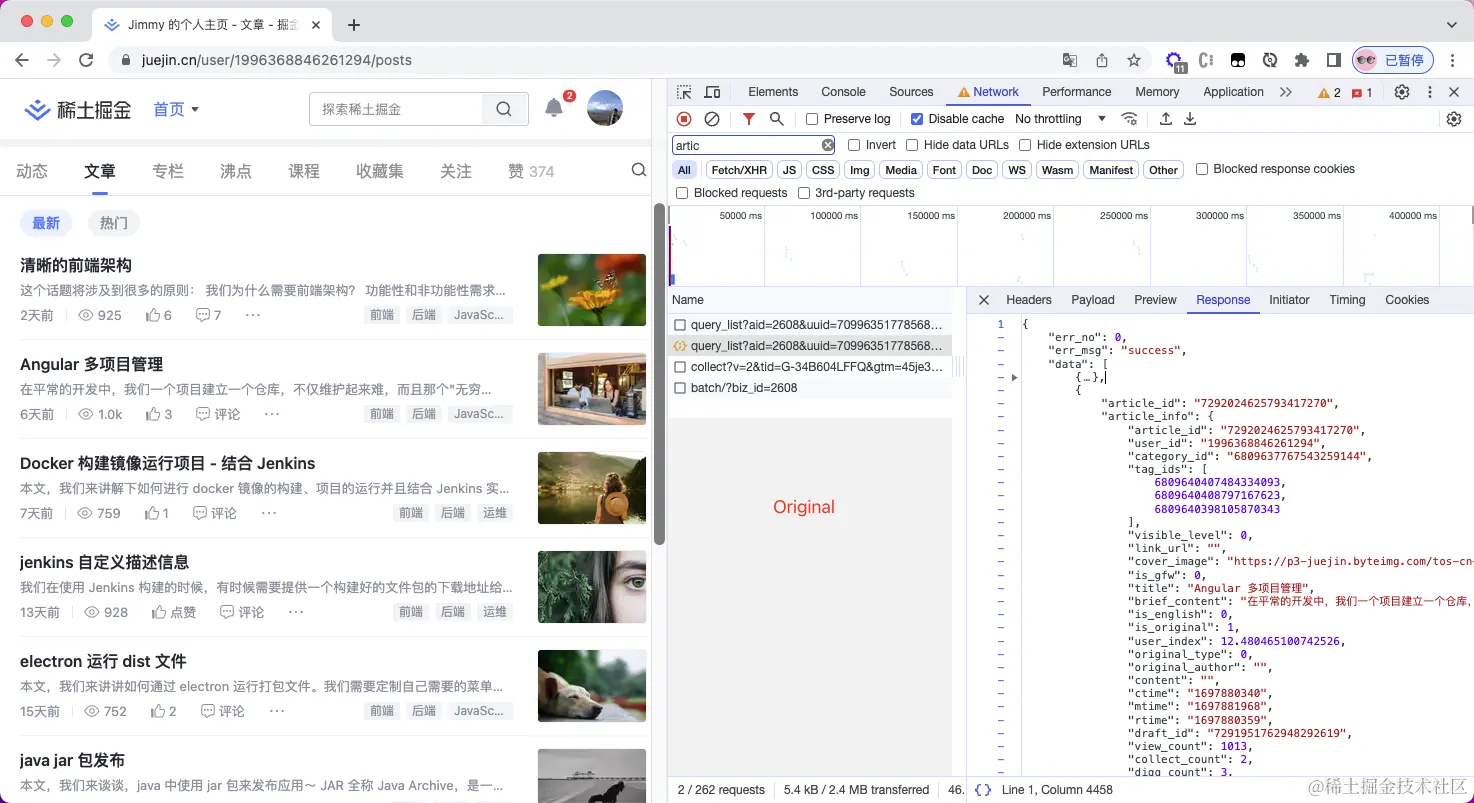Open the DevTools three-dot customize menu
Viewport: 1474px width, 803px height.
[1430, 92]
